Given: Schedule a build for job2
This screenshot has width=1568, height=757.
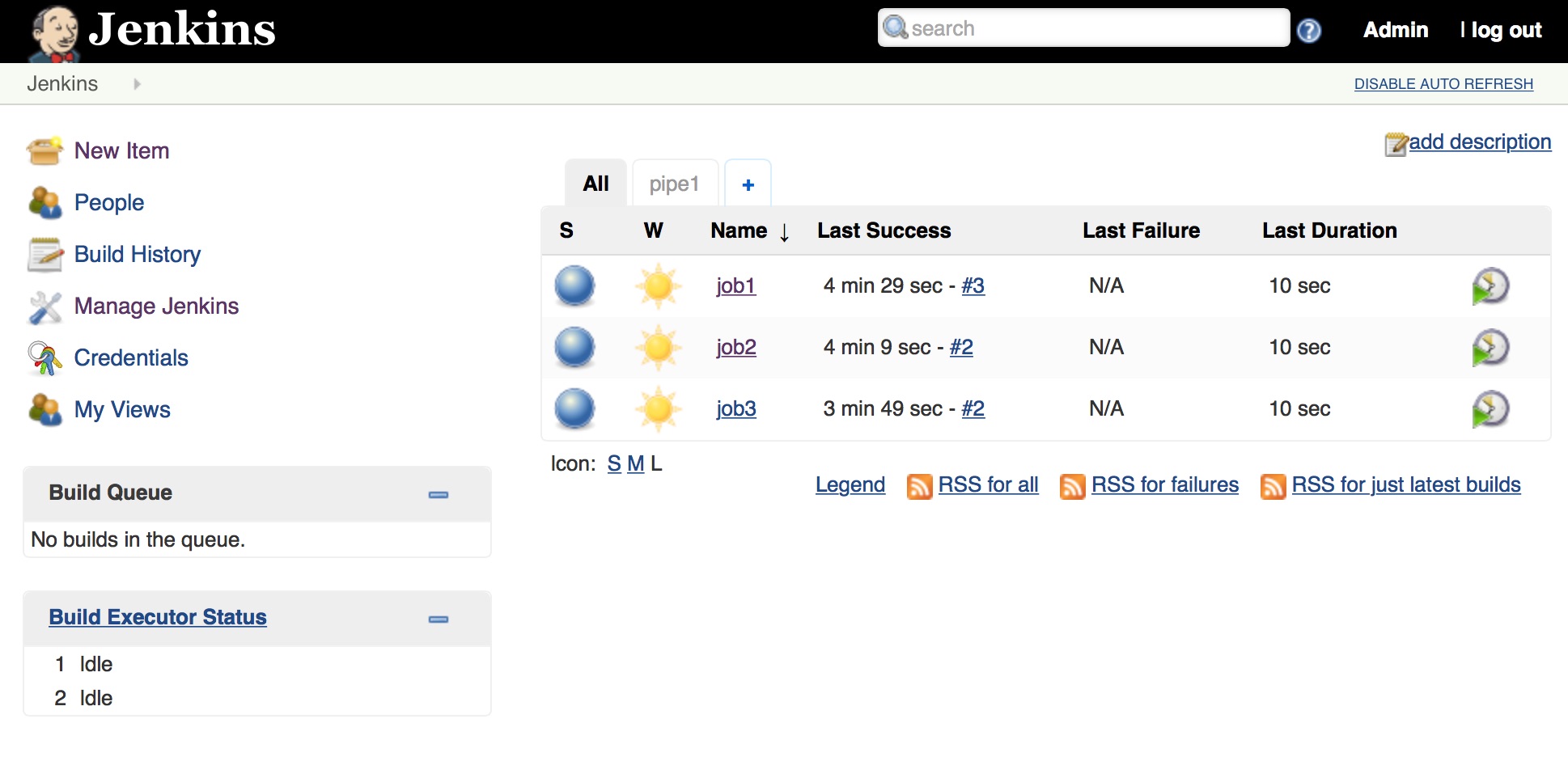Looking at the screenshot, I should click(1490, 348).
